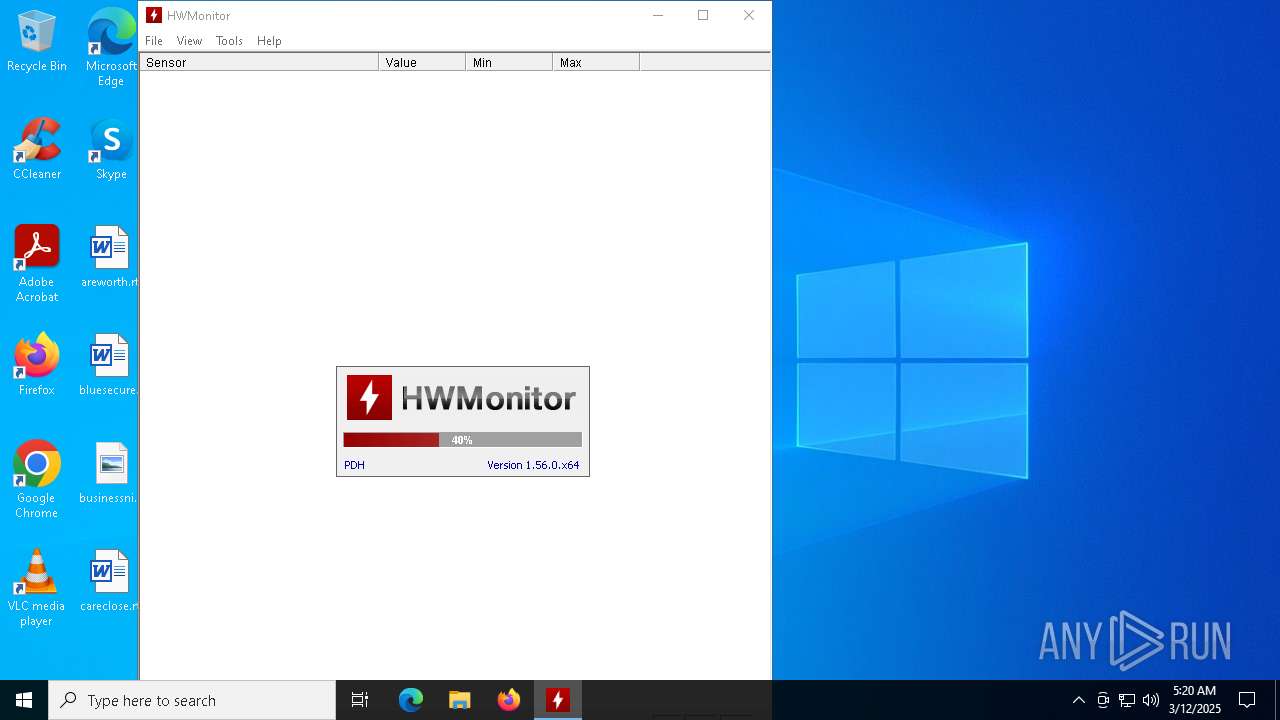The width and height of the screenshot is (1280, 720).
Task: Select the VLC media player shortcut
Action: click(x=37, y=588)
